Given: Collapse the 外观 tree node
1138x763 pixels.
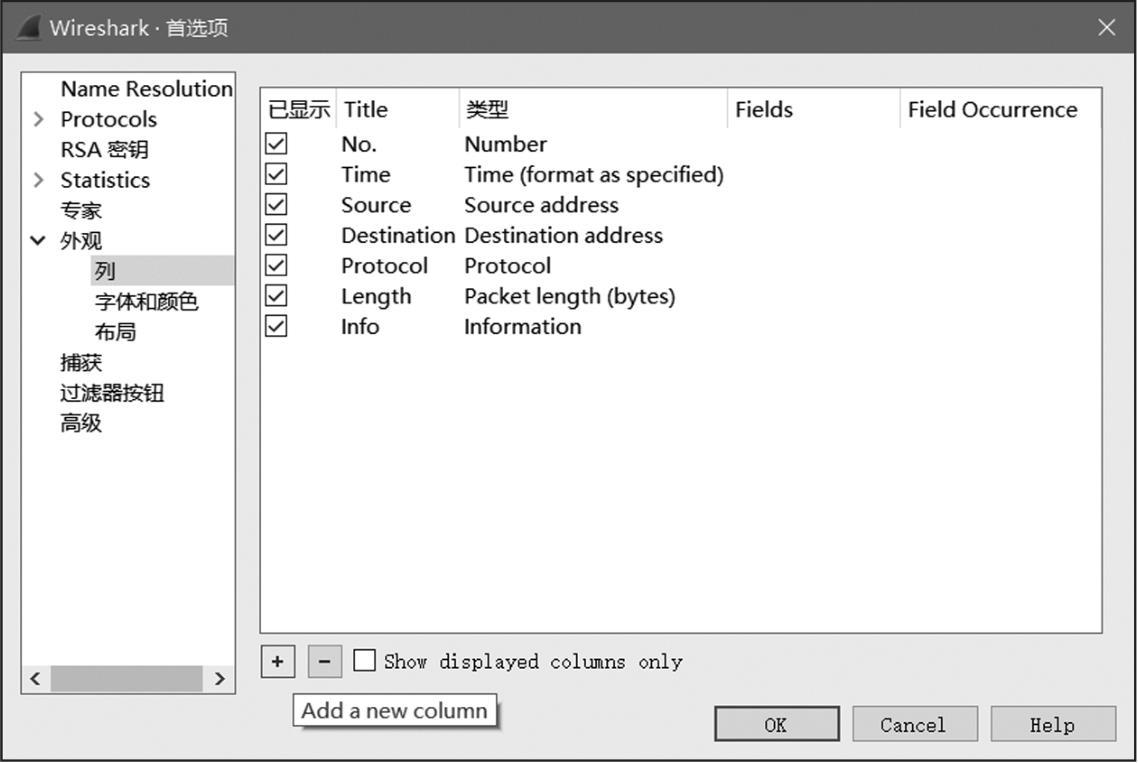Looking at the screenshot, I should click(38, 240).
